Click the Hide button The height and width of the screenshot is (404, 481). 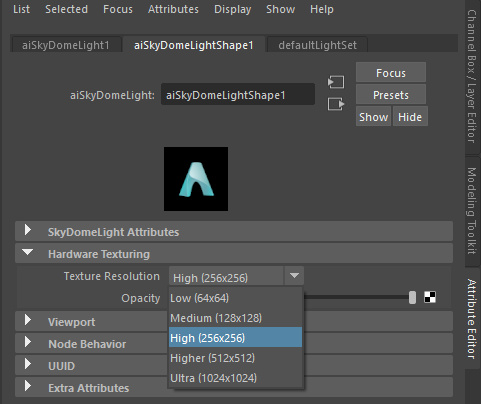[410, 117]
